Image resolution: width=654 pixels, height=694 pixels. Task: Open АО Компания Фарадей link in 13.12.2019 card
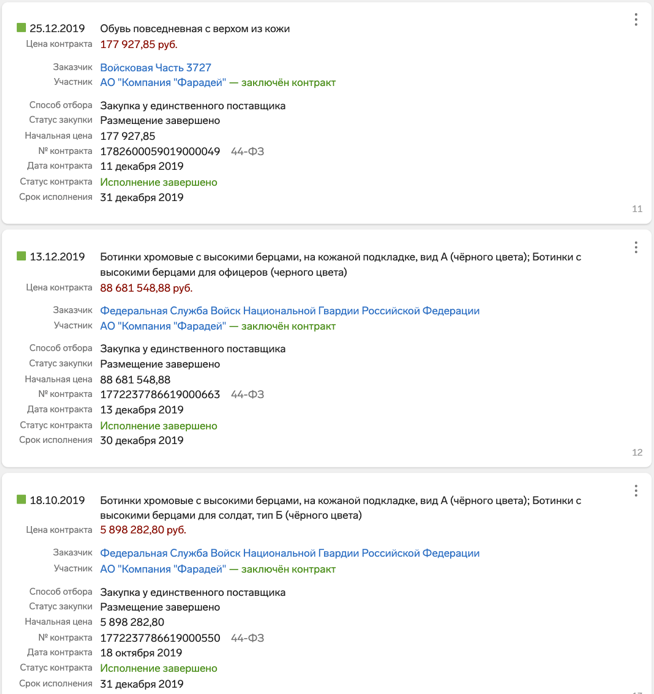tap(163, 326)
